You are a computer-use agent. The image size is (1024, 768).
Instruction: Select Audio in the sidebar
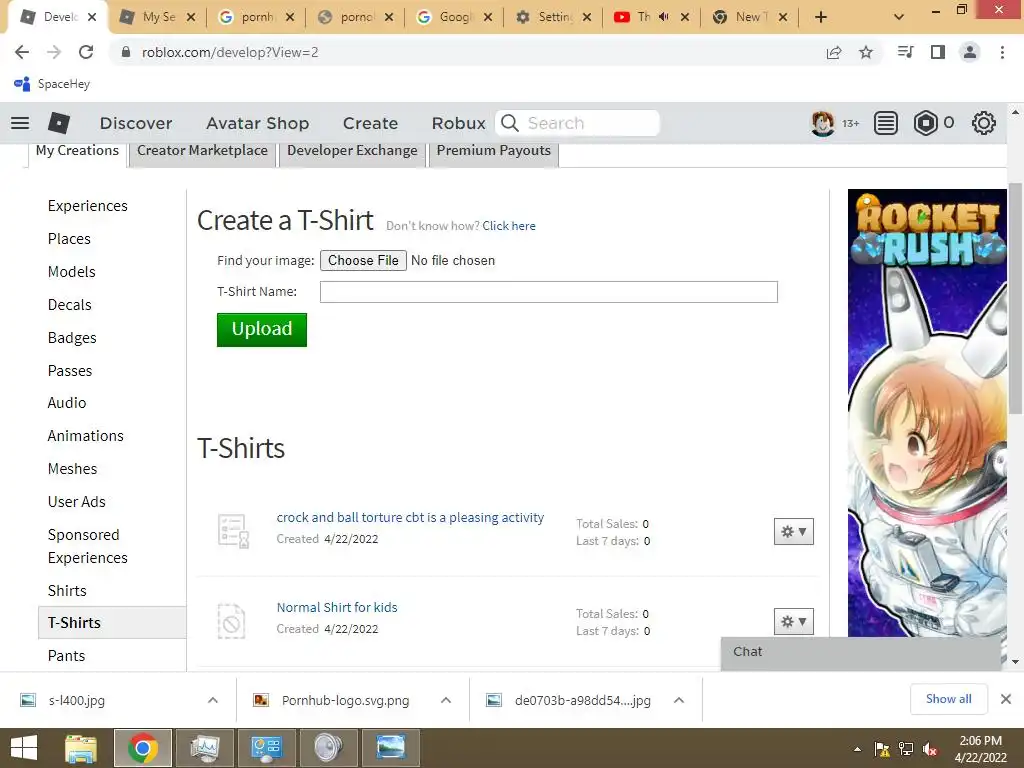[67, 403]
